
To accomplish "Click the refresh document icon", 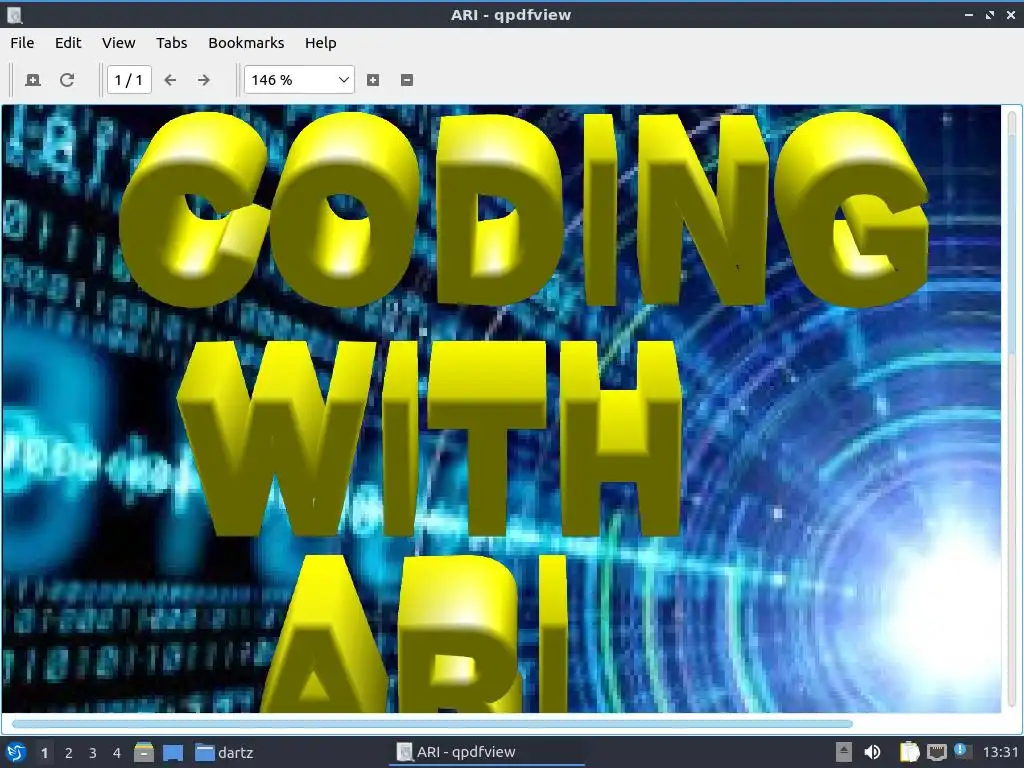I will point(67,80).
